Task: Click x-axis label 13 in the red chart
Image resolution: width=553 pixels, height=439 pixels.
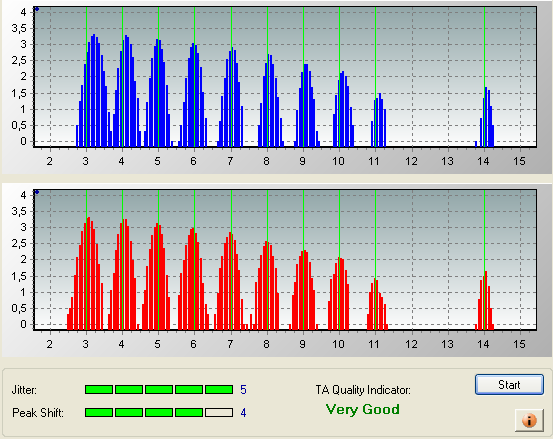Action: (x=447, y=344)
